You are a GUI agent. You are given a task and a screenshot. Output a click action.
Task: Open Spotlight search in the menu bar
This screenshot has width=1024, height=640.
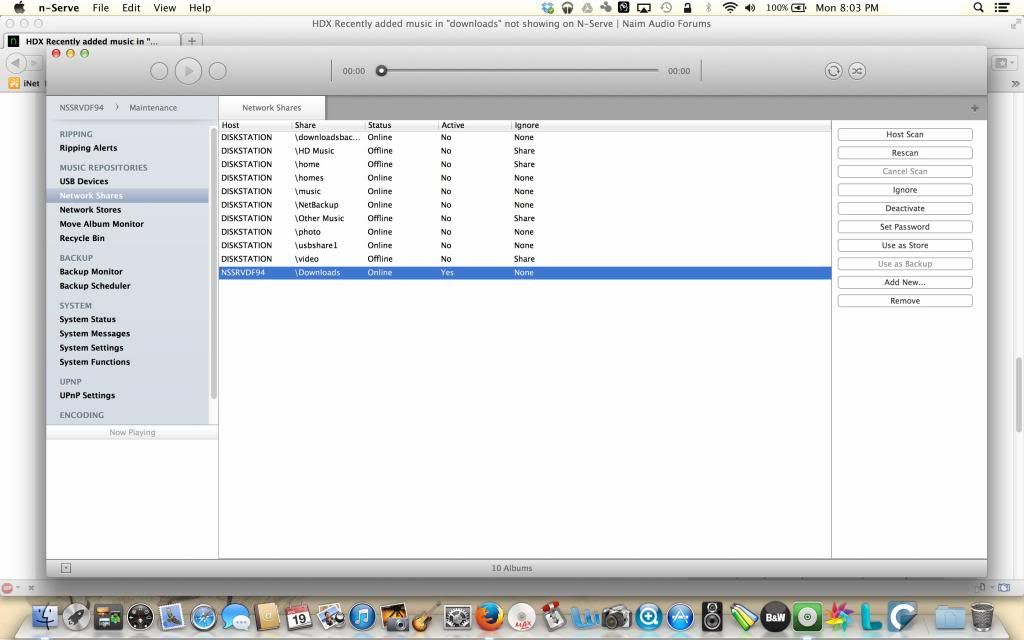tap(978, 8)
